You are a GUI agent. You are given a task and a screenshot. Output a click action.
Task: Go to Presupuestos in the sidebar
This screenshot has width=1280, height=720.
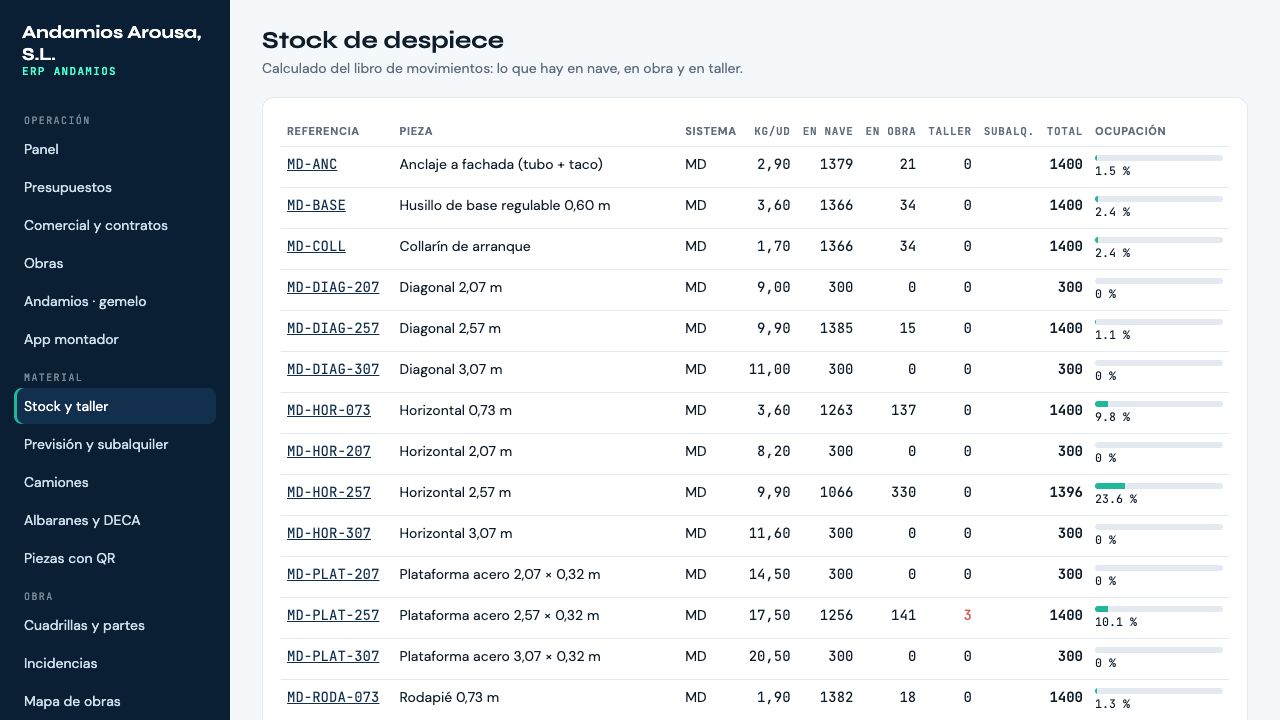[x=115, y=187]
